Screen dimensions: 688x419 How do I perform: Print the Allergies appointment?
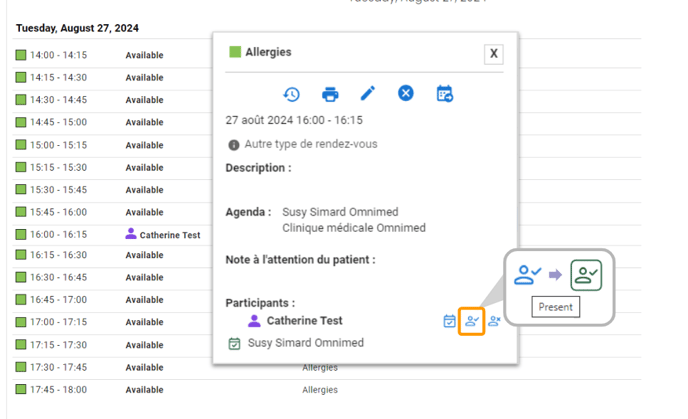[x=330, y=94]
